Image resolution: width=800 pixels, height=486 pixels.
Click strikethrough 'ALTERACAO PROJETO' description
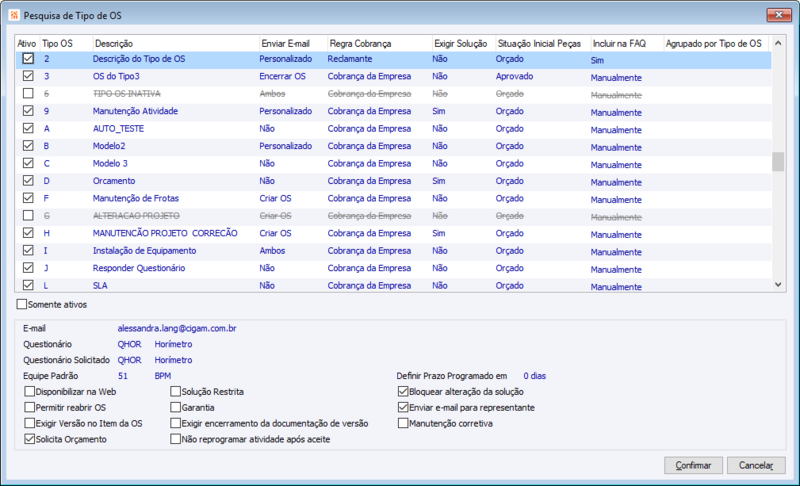point(136,216)
